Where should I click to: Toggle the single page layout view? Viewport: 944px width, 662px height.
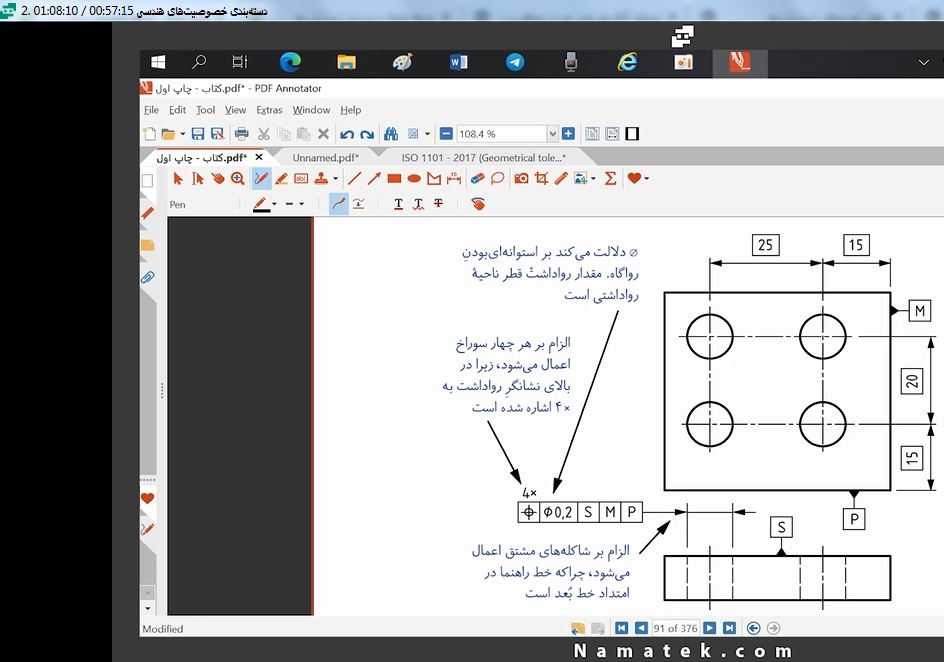[592, 134]
